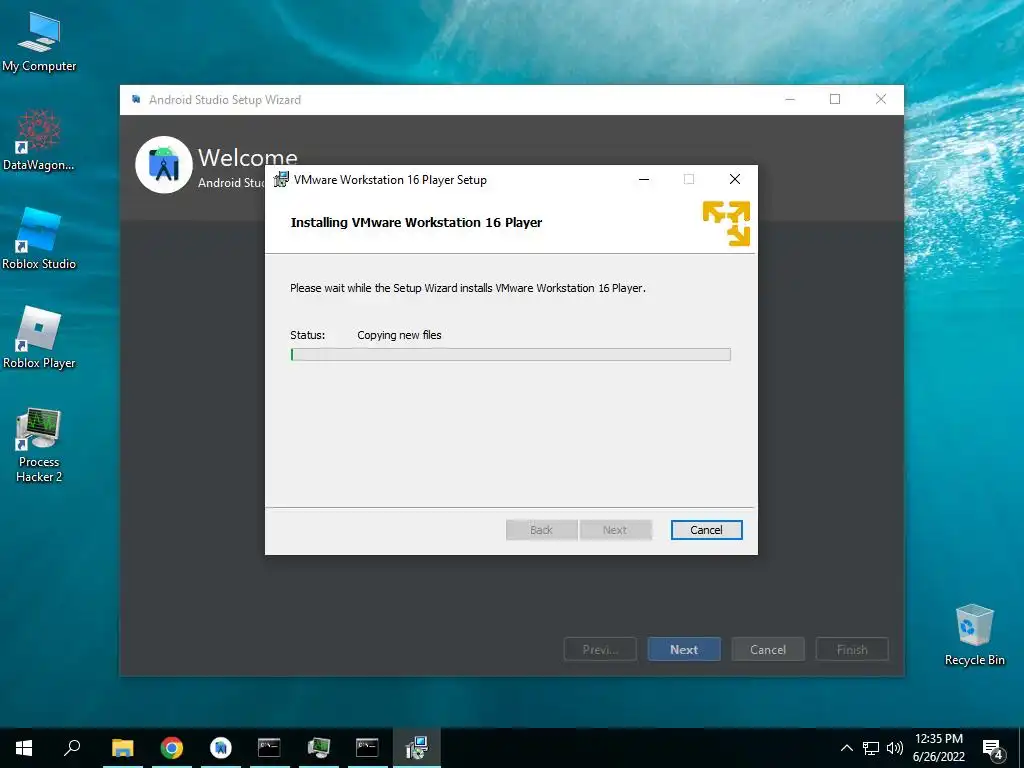The image size is (1024, 768).
Task: Open Google Chrome from the taskbar
Action: tap(172, 748)
